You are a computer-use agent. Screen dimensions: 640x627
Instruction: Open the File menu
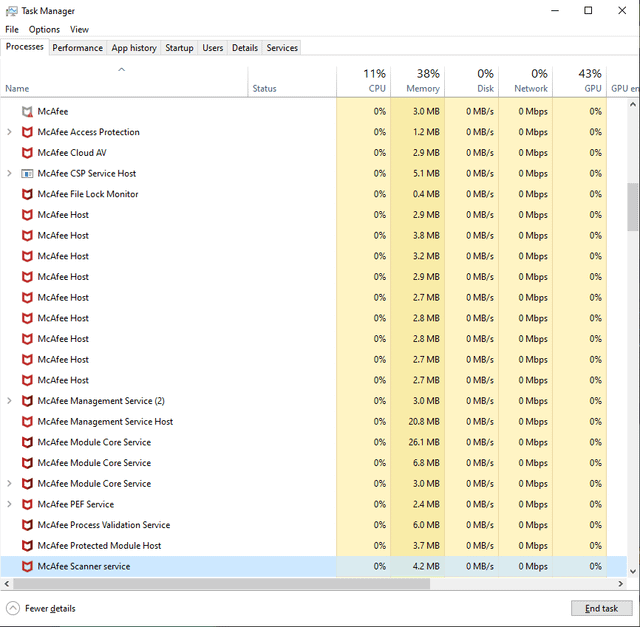tap(12, 29)
